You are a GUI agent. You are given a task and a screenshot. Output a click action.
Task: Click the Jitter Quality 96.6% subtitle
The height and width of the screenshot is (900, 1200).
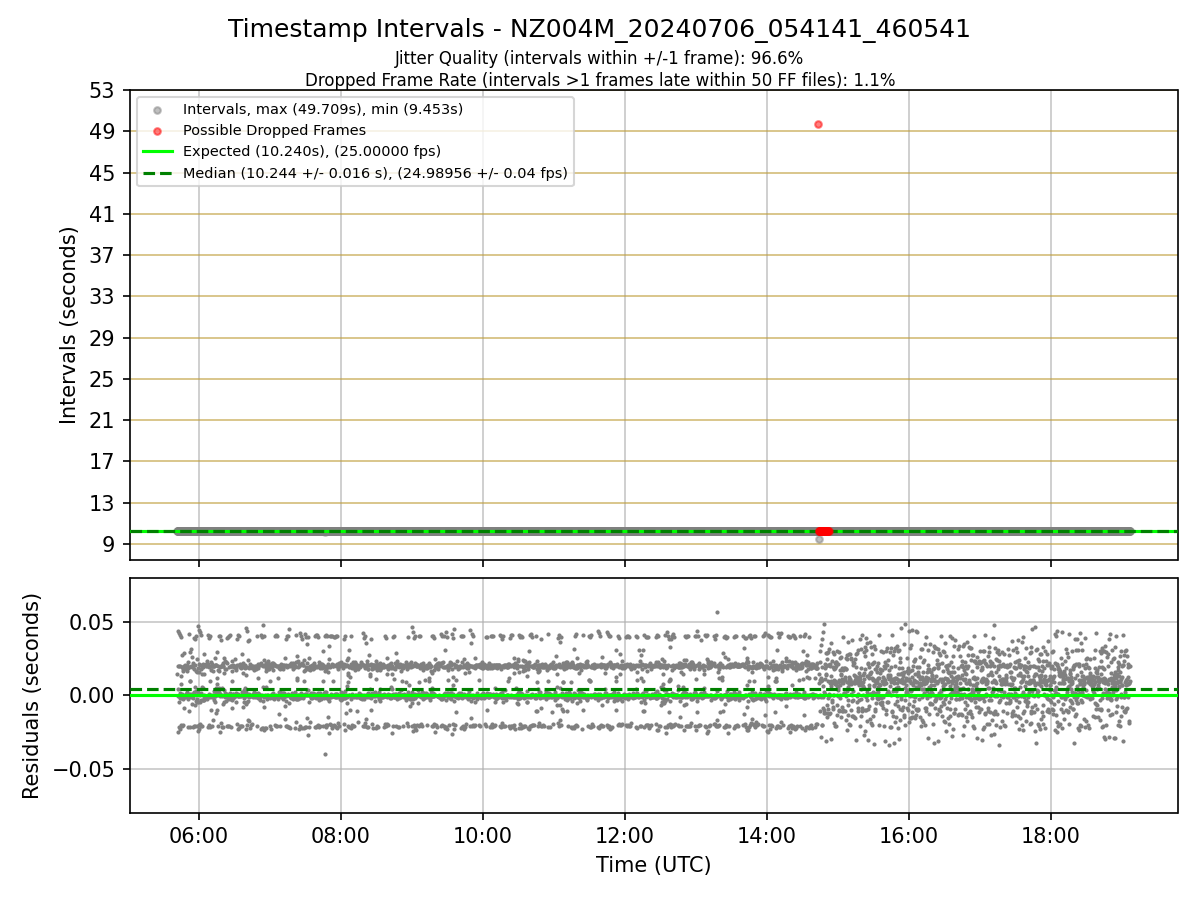[x=599, y=59]
